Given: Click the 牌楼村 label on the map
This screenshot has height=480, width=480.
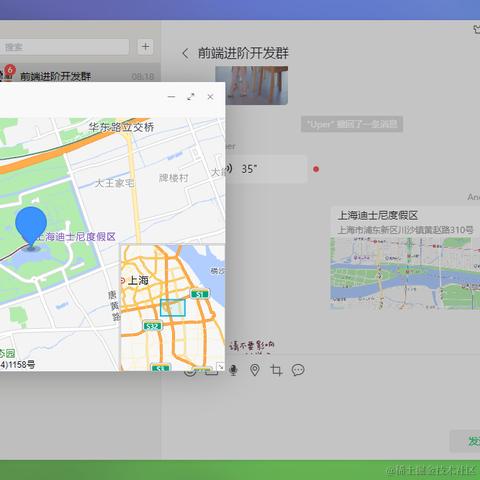Looking at the screenshot, I should 173,178.
